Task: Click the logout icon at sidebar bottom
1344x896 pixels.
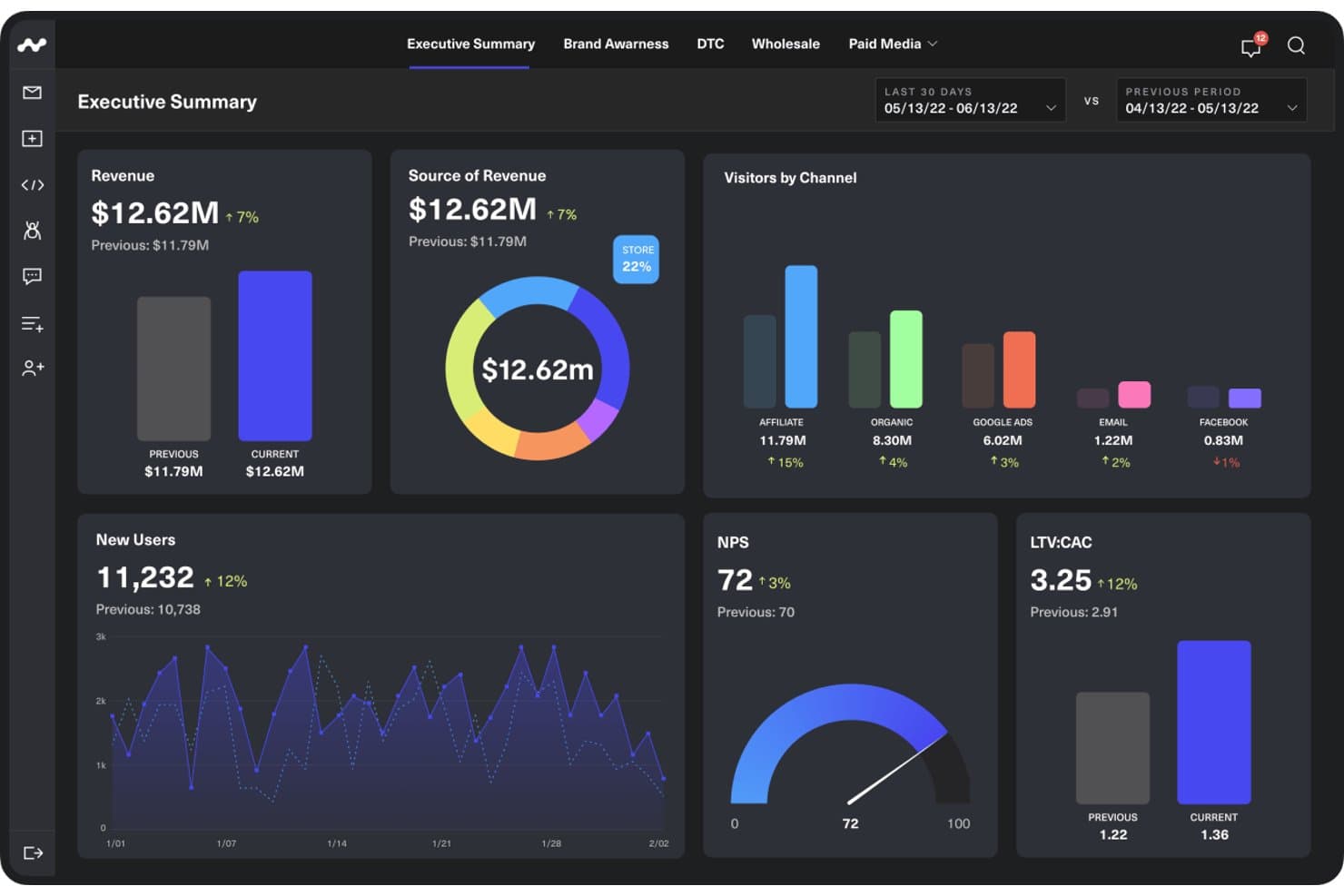Action: [33, 853]
